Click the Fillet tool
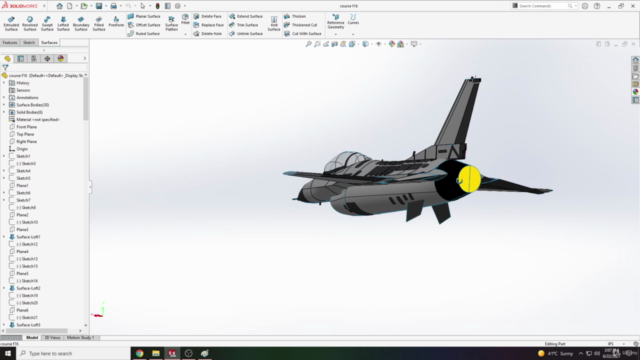 click(x=185, y=19)
